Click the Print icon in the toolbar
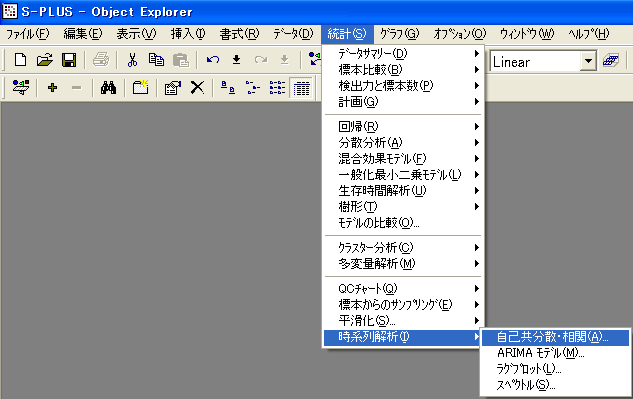Viewport: 633px width, 399px height. coord(101,60)
